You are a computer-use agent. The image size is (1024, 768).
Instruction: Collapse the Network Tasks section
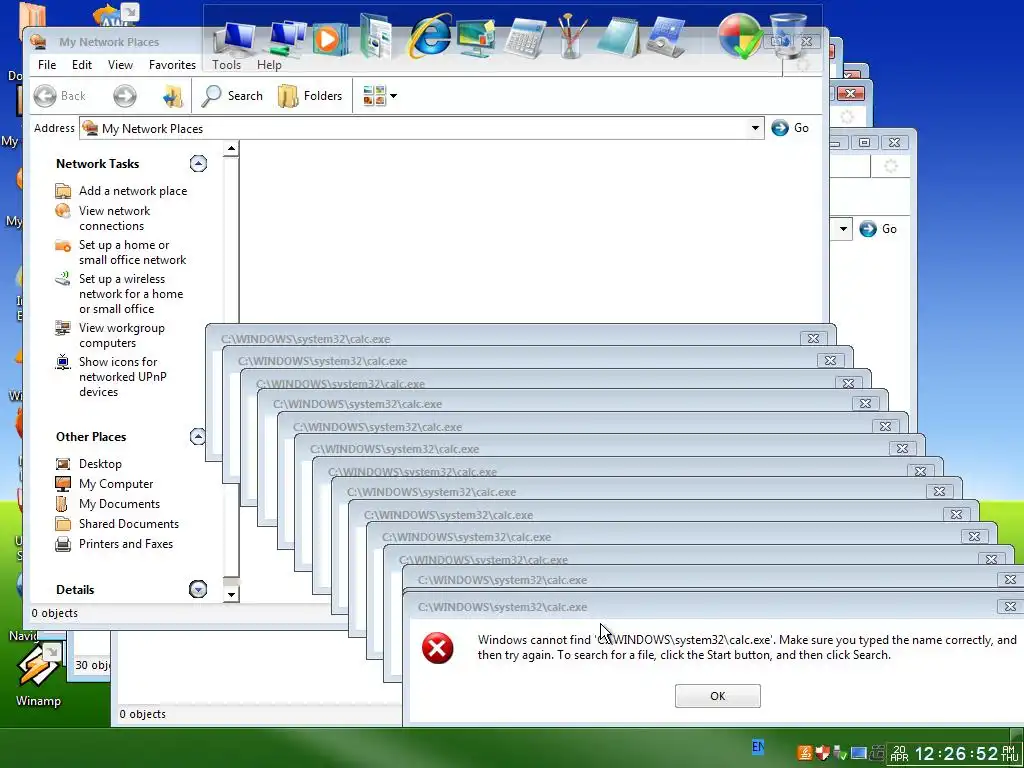(x=199, y=163)
